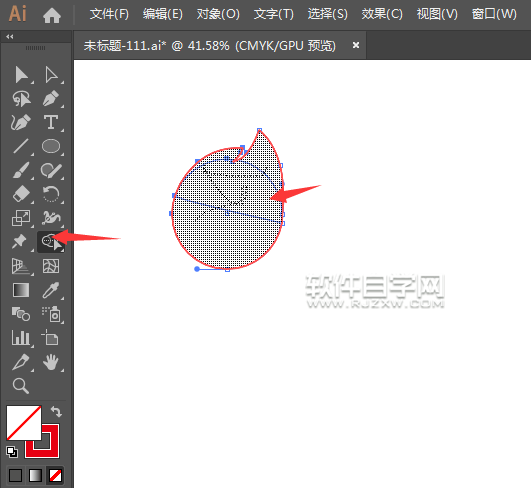Image resolution: width=531 pixels, height=488 pixels.
Task: Set paint mode to None
Action: [55, 475]
